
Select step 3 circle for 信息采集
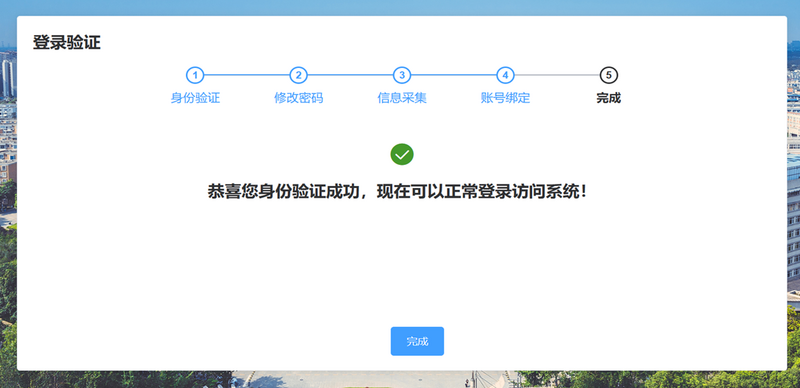(402, 76)
